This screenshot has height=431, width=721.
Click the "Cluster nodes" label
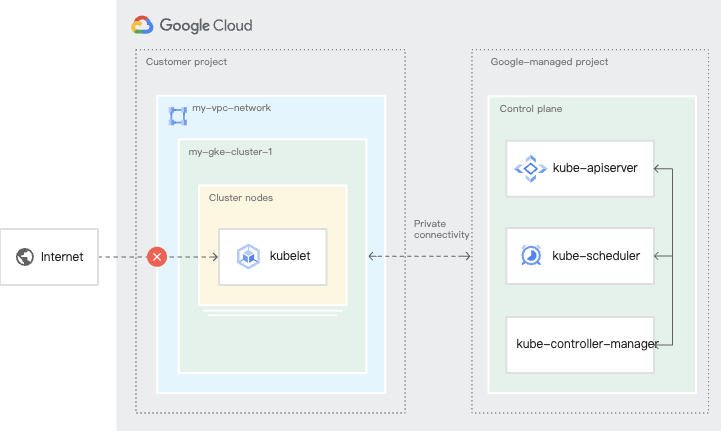pyautogui.click(x=240, y=198)
